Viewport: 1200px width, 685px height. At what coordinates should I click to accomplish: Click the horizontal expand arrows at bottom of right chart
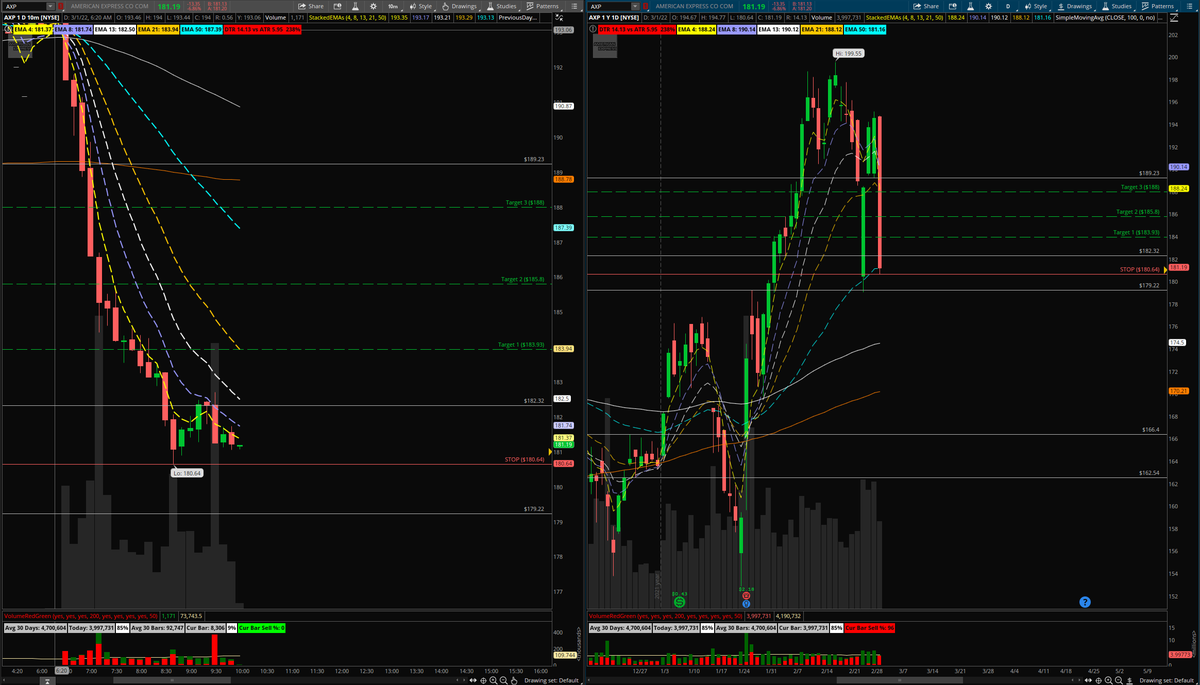coord(1088,680)
